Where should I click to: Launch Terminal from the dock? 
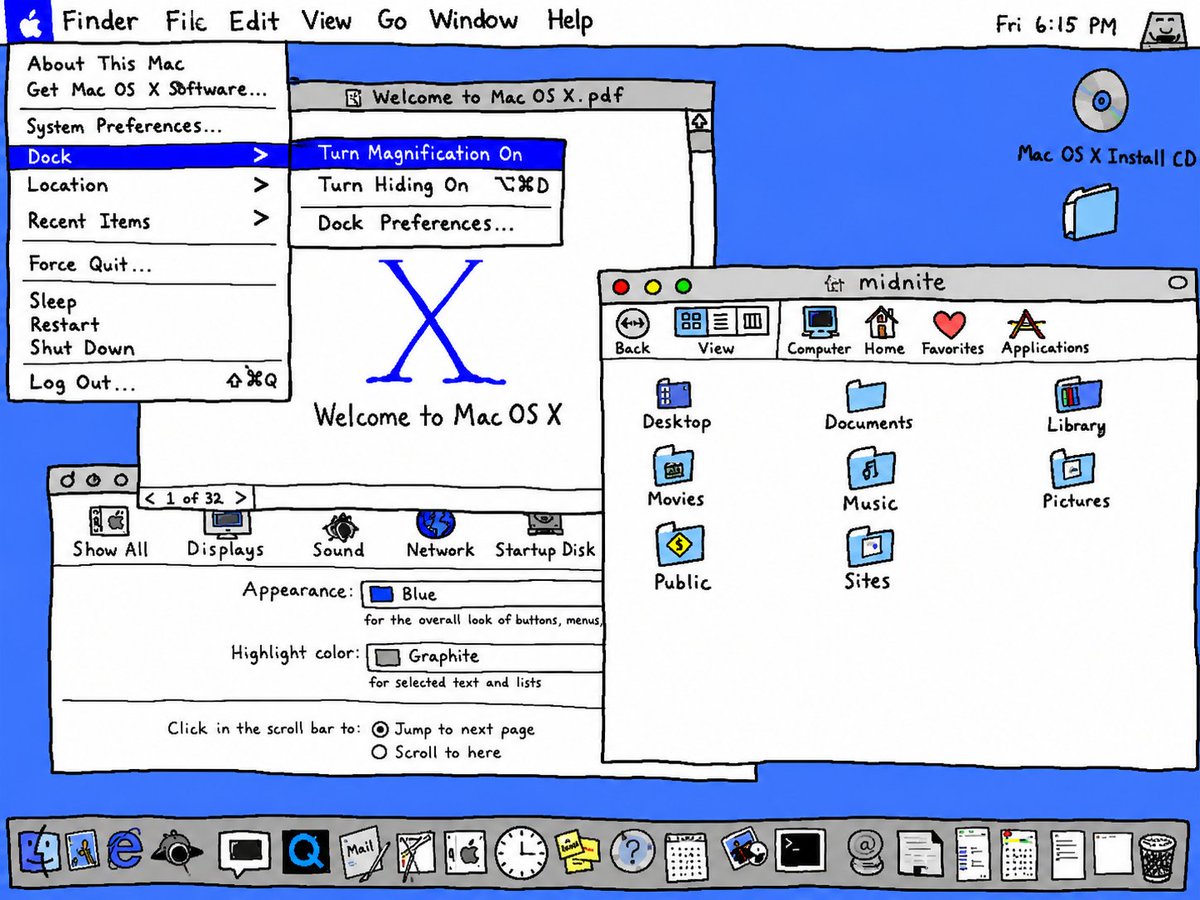tap(801, 851)
